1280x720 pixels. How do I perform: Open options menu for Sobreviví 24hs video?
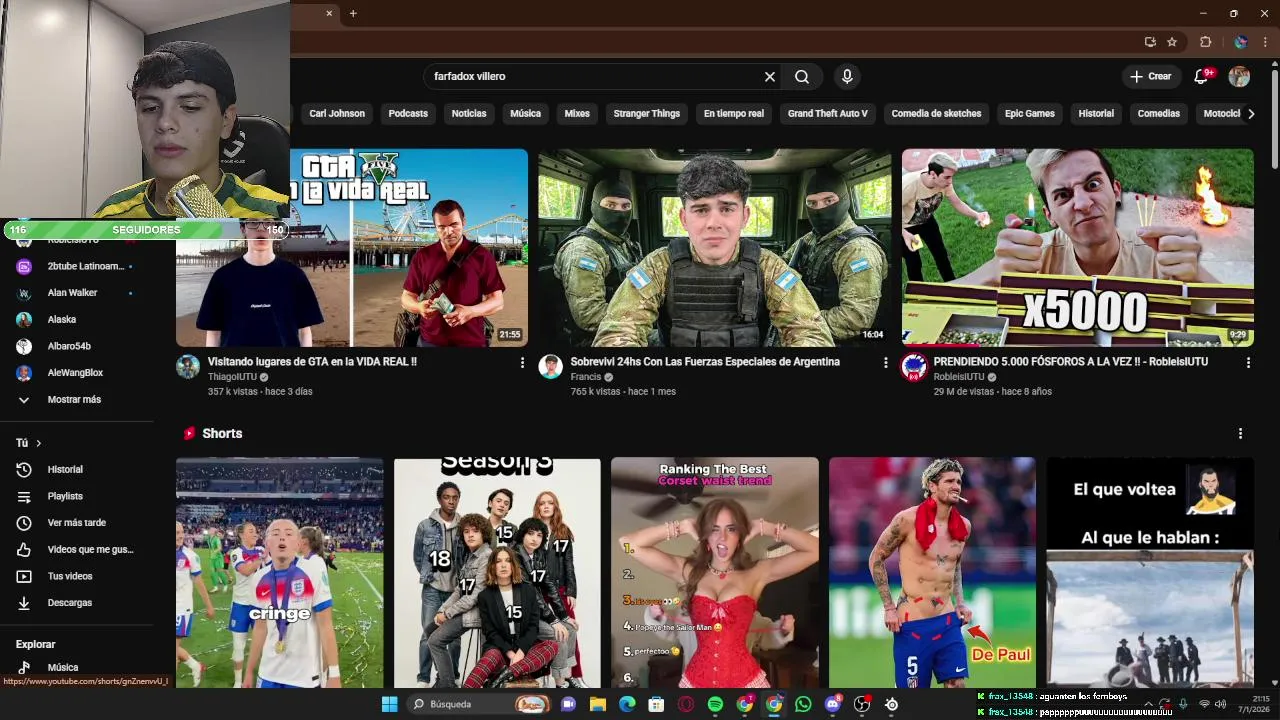[885, 363]
